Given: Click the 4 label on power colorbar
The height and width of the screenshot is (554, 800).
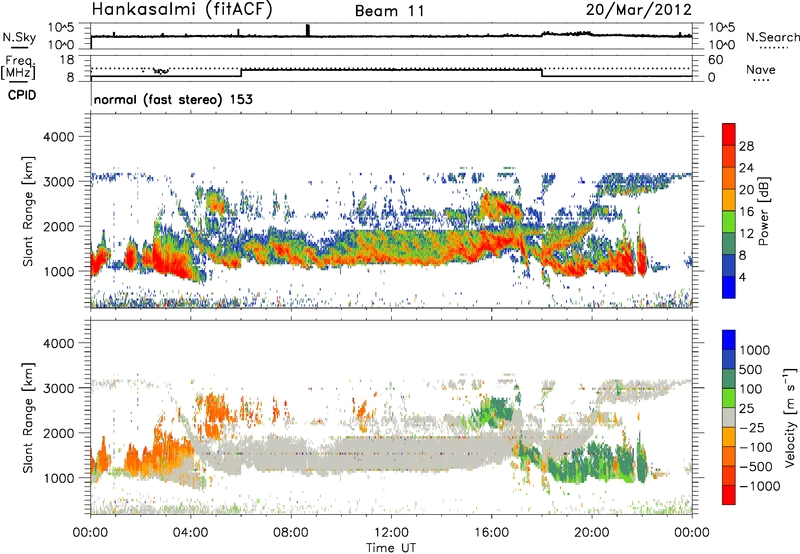Looking at the screenshot, I should point(742,277).
